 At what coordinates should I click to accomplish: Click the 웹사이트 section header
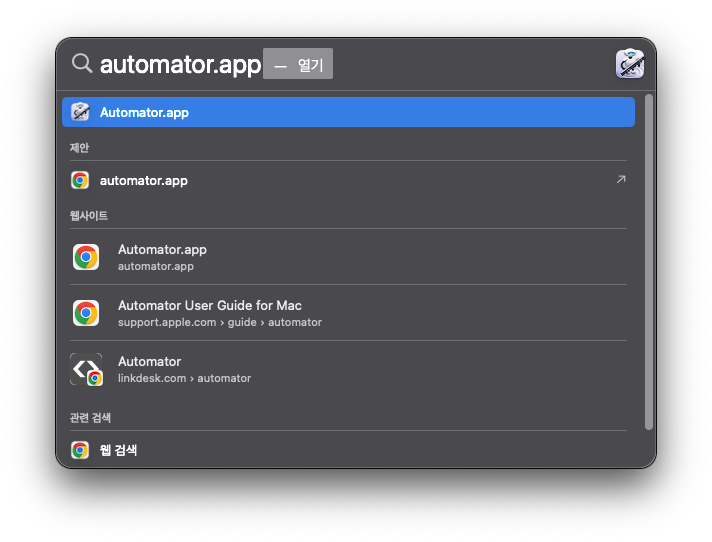coord(89,216)
